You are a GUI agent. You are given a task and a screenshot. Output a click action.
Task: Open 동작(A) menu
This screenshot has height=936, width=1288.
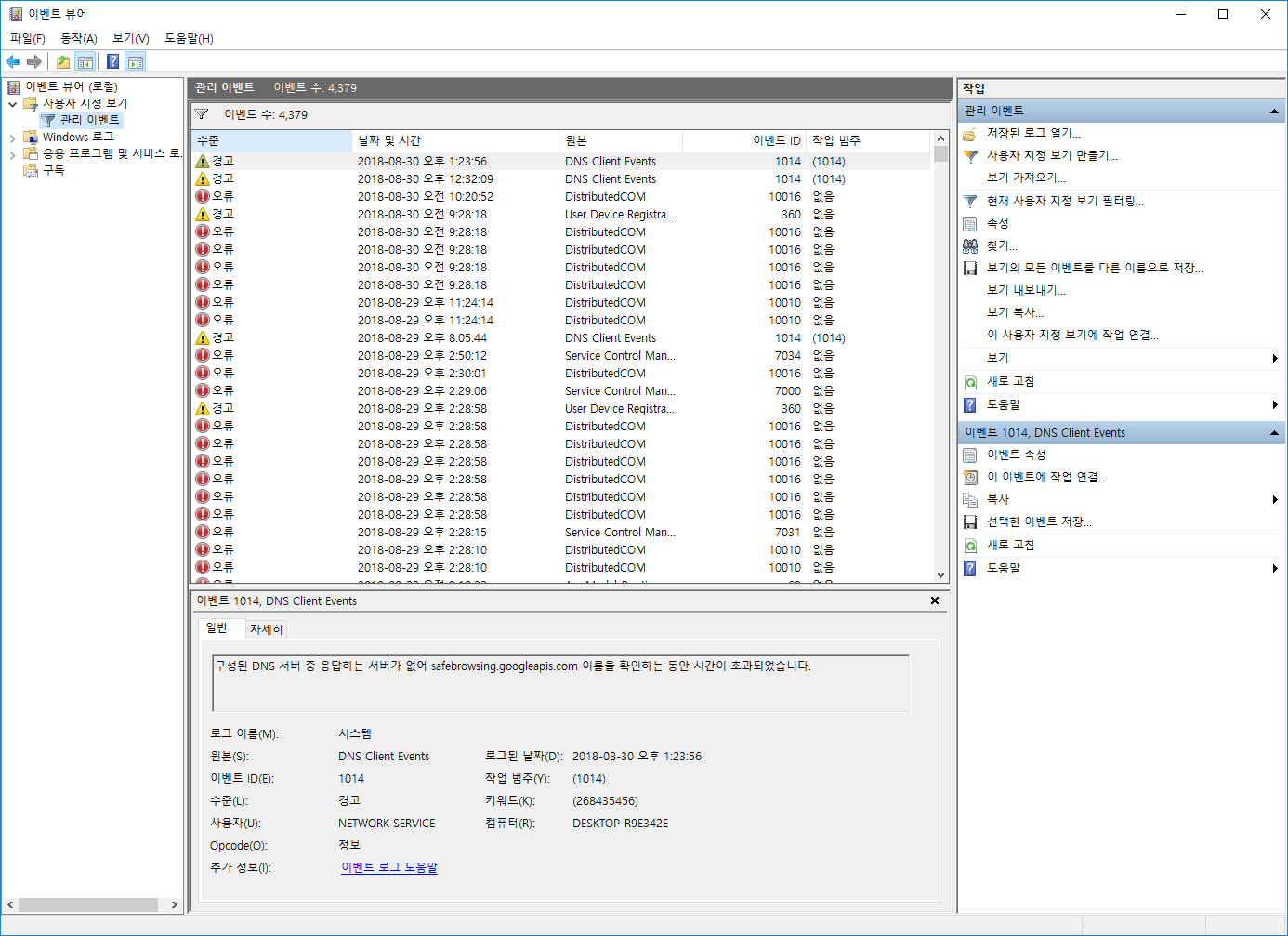point(79,38)
